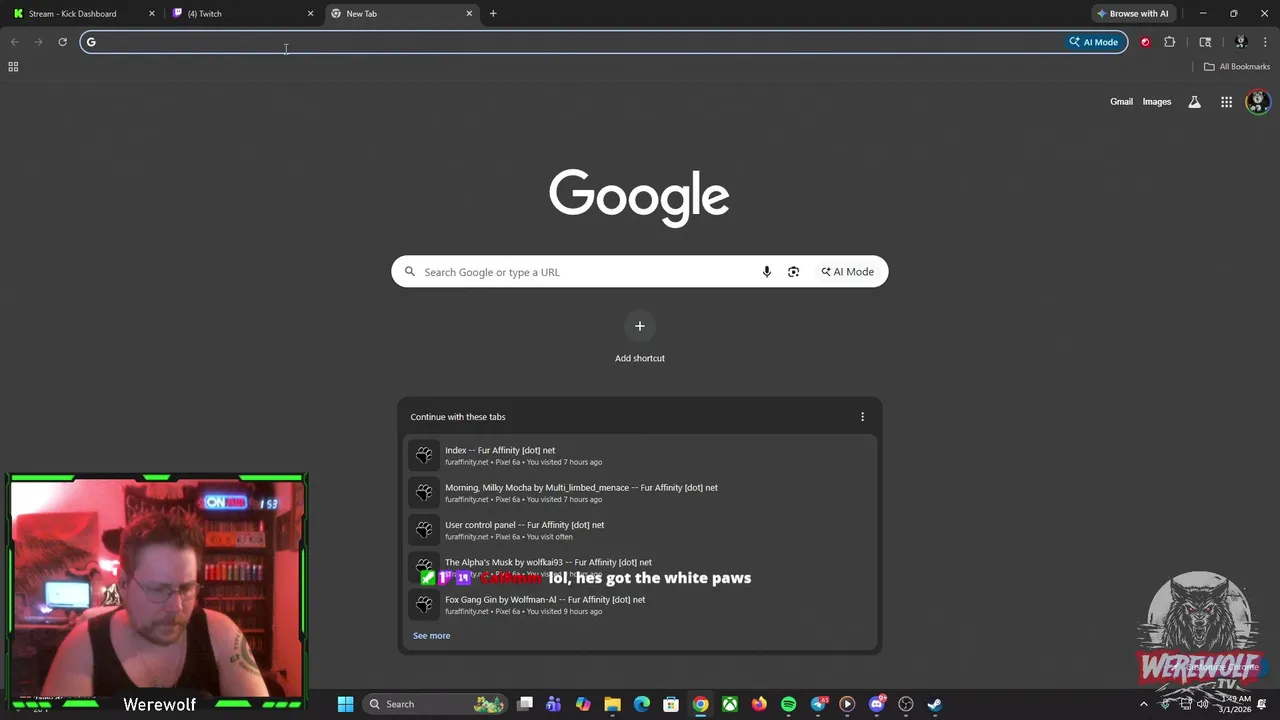Open Spotify from taskbar

pyautogui.click(x=788, y=704)
